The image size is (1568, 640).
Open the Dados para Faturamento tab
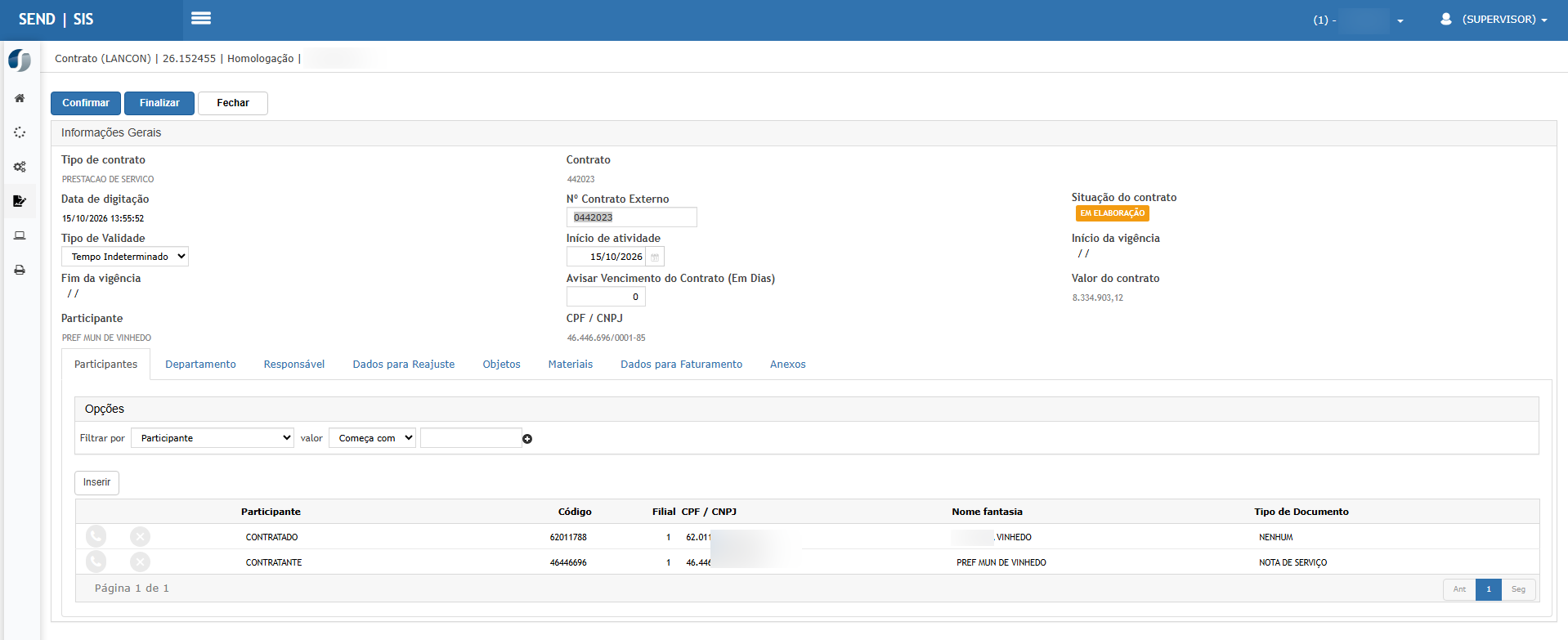(681, 365)
